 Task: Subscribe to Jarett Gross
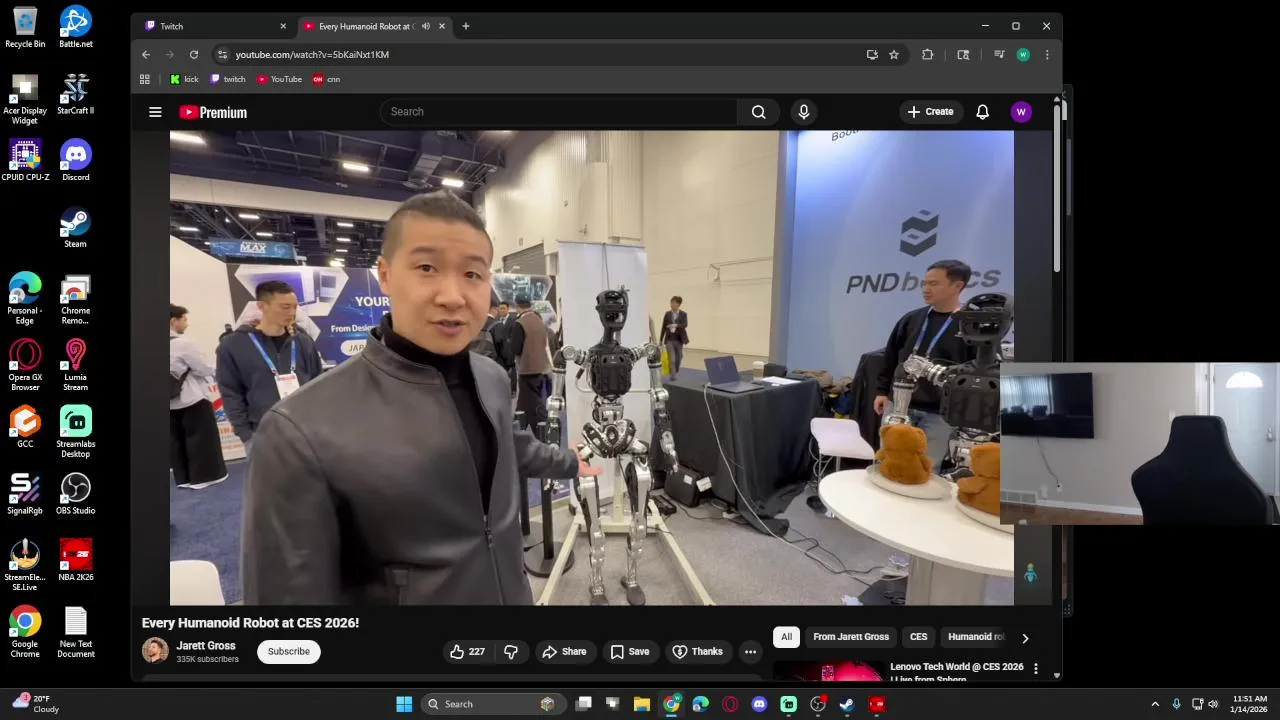tap(288, 651)
